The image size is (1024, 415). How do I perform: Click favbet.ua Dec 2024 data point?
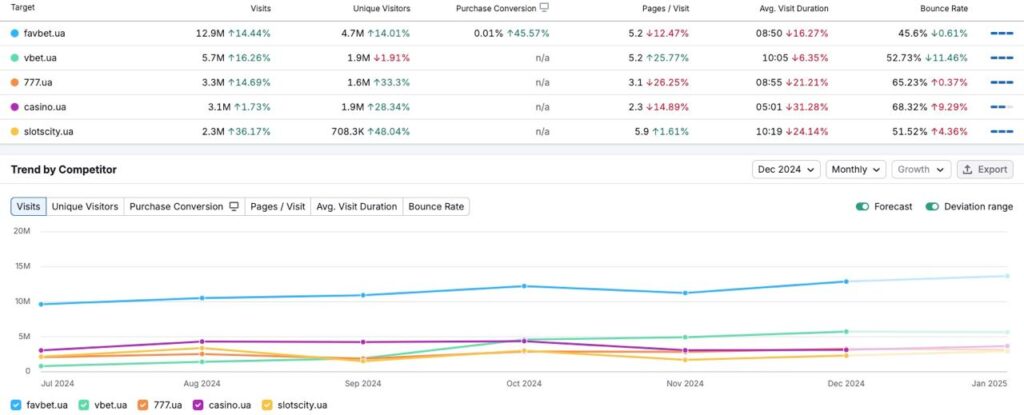[846, 282]
